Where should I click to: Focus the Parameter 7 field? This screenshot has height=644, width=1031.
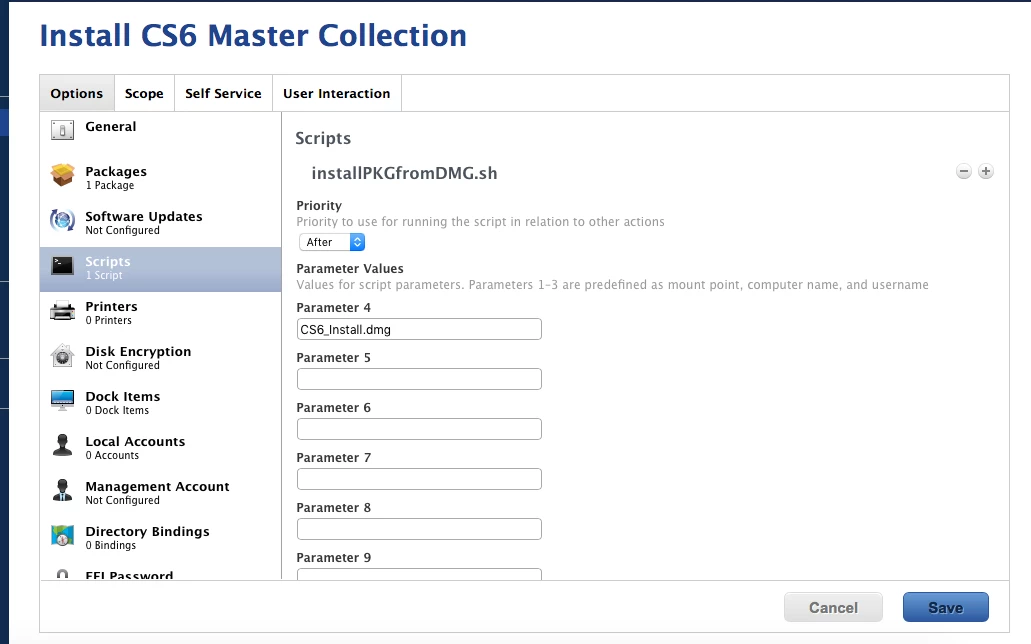[x=419, y=479]
